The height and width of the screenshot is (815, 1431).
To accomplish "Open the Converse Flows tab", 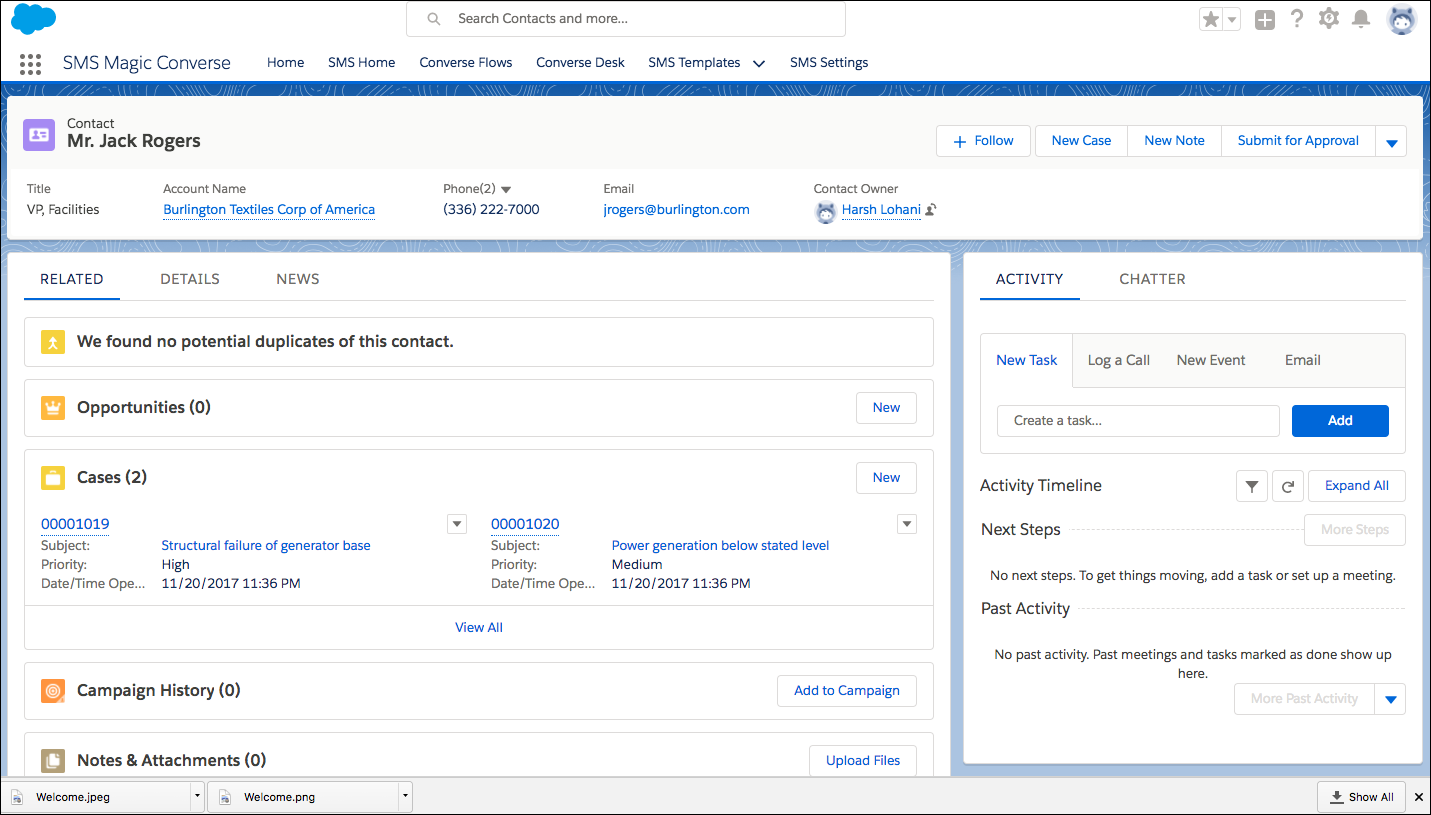I will click(466, 62).
